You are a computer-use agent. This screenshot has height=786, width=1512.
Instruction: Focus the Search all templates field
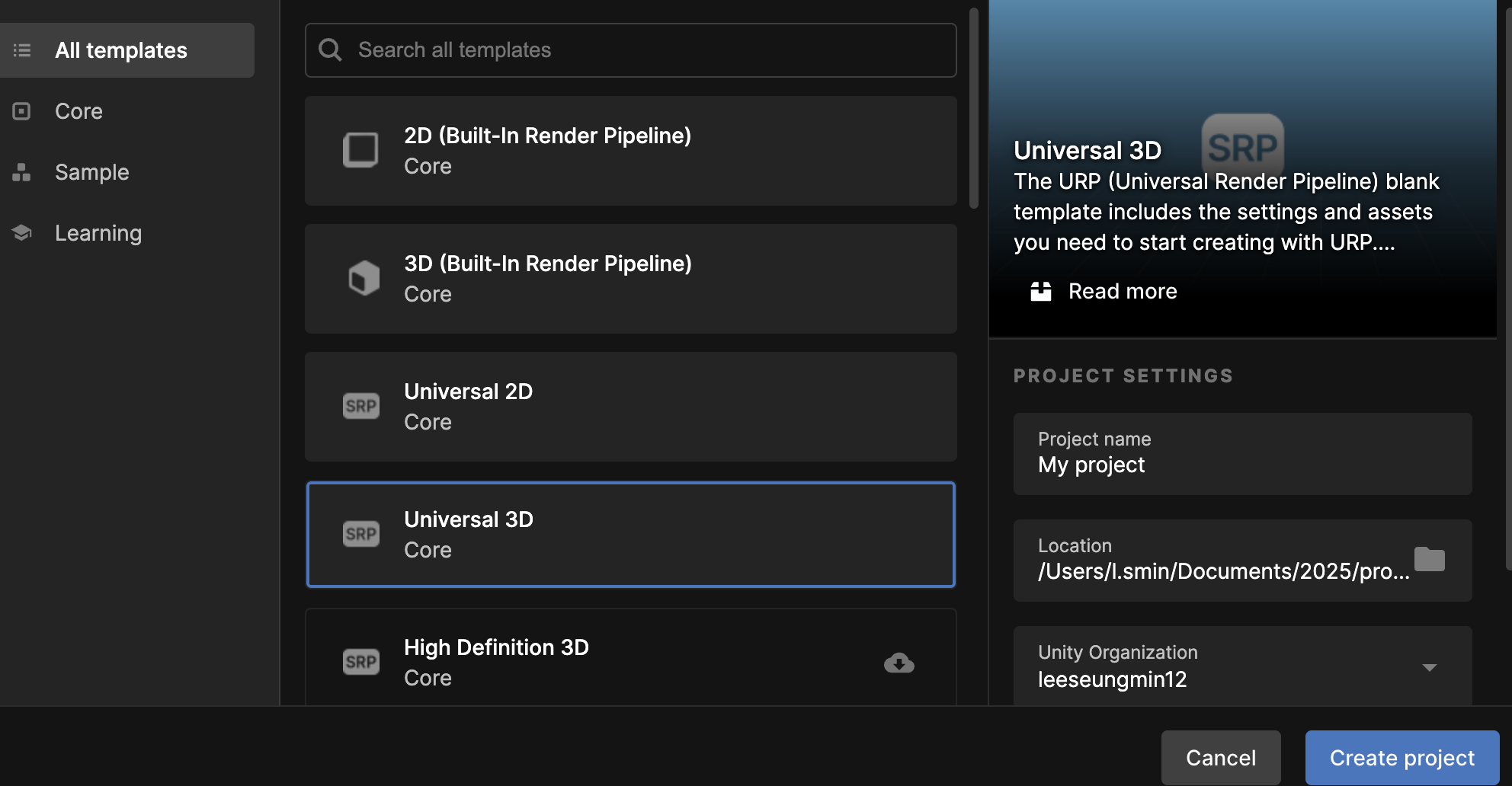click(x=631, y=50)
